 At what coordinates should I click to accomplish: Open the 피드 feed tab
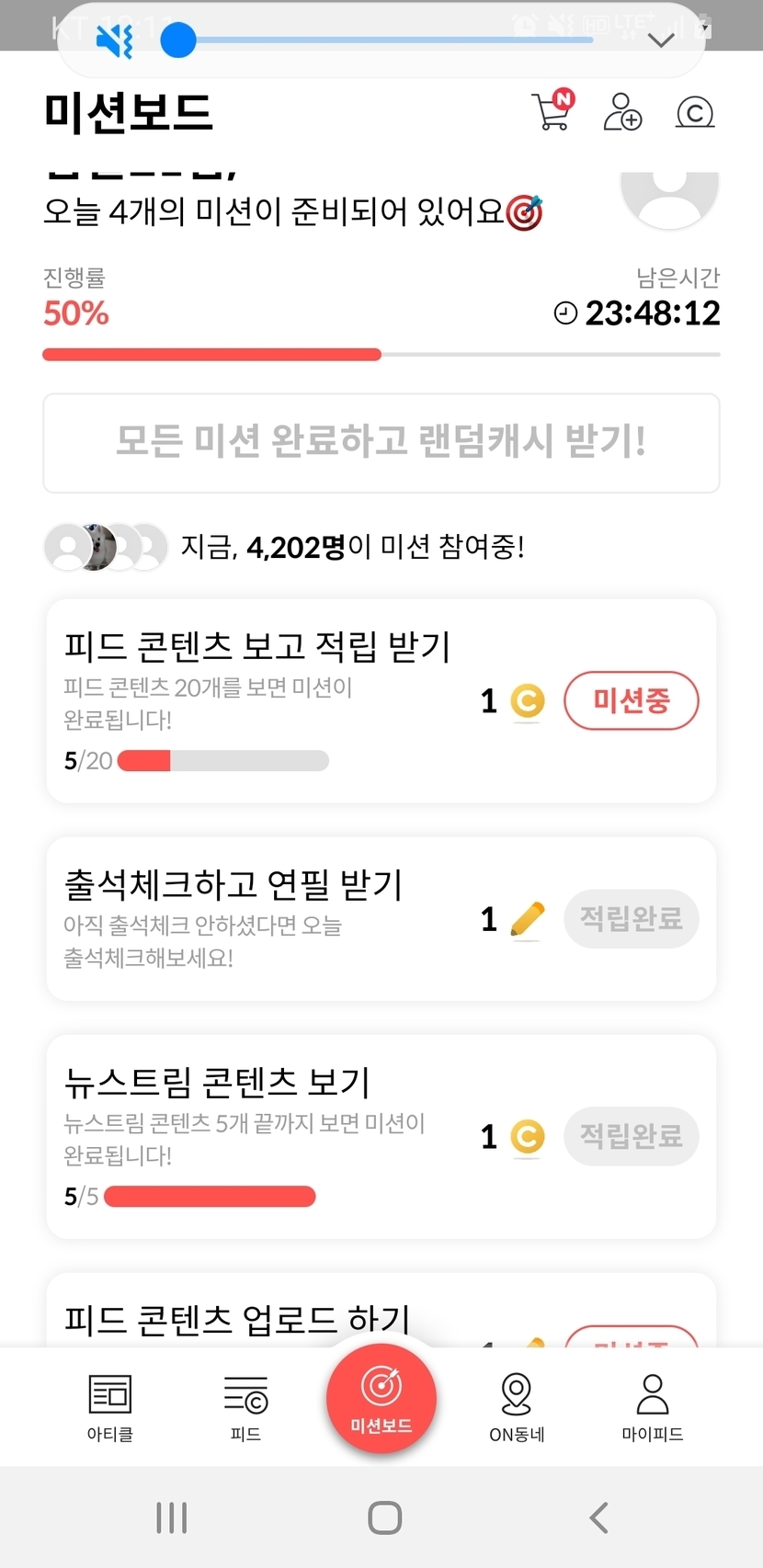(x=245, y=1405)
